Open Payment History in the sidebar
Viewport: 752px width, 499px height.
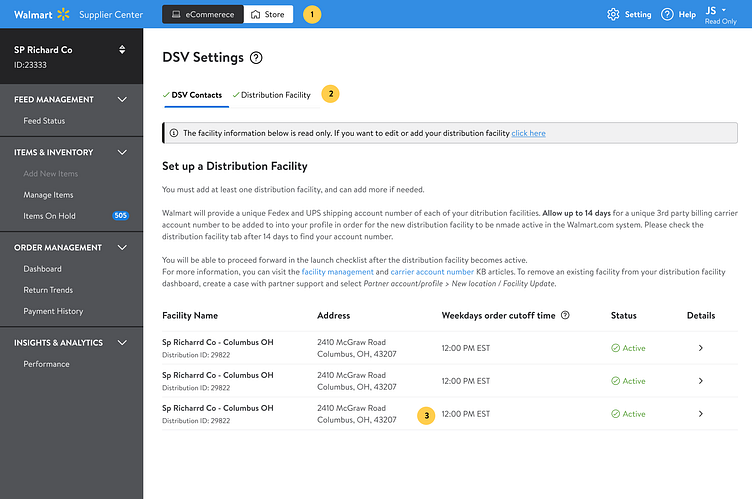click(53, 311)
